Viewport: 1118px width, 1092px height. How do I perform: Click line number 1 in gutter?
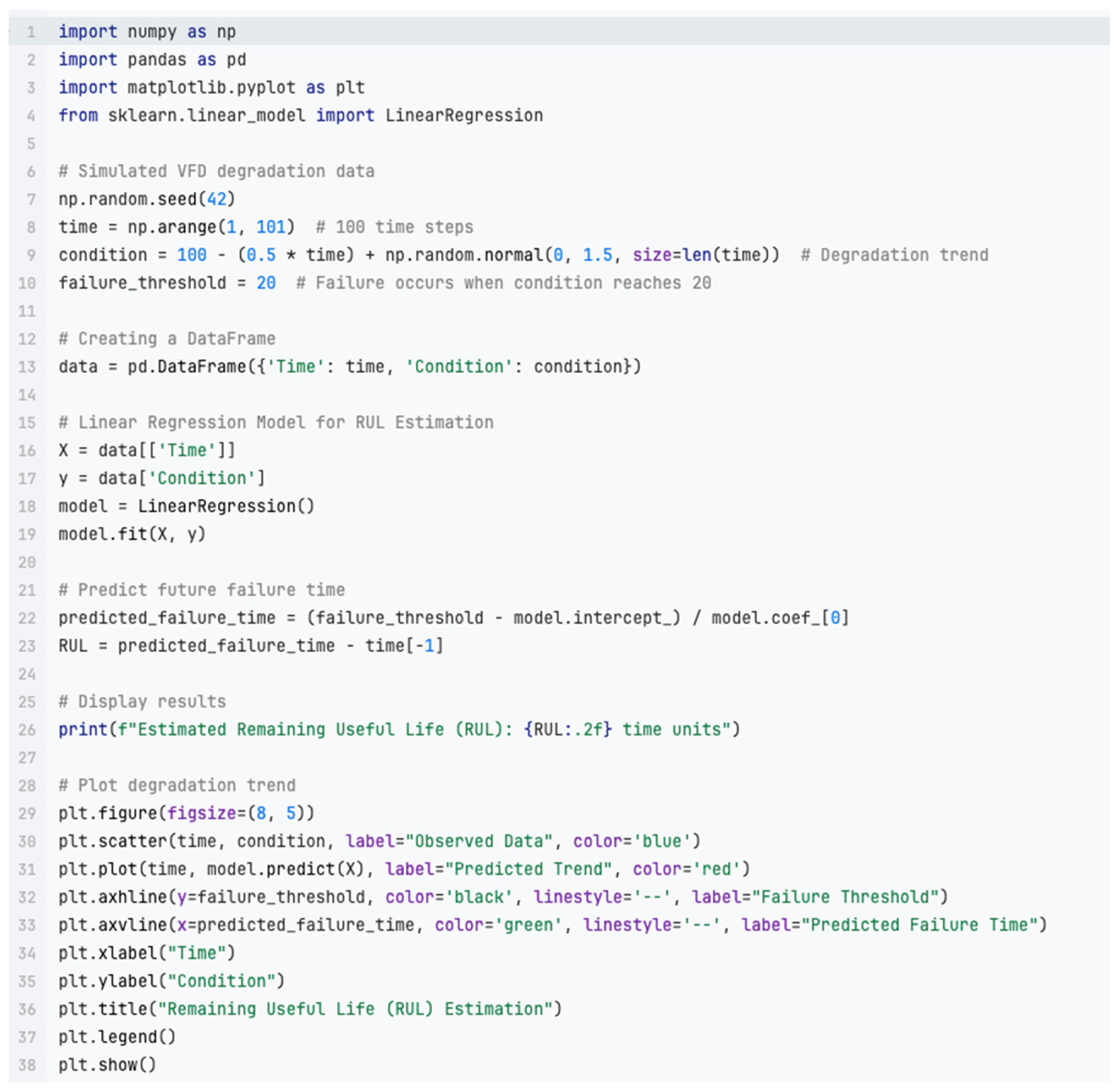31,32
